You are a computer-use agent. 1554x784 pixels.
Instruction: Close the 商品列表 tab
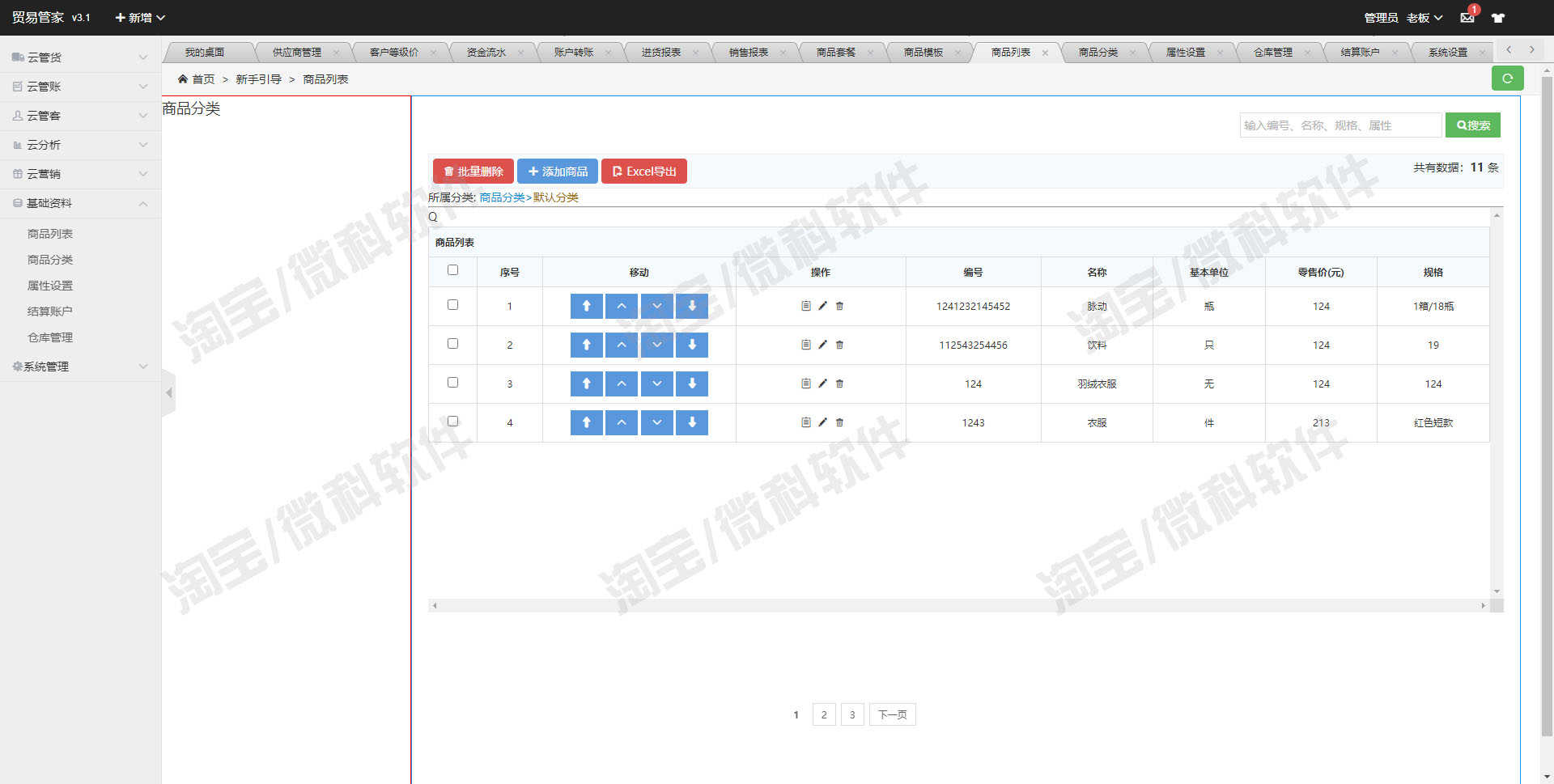point(1045,53)
